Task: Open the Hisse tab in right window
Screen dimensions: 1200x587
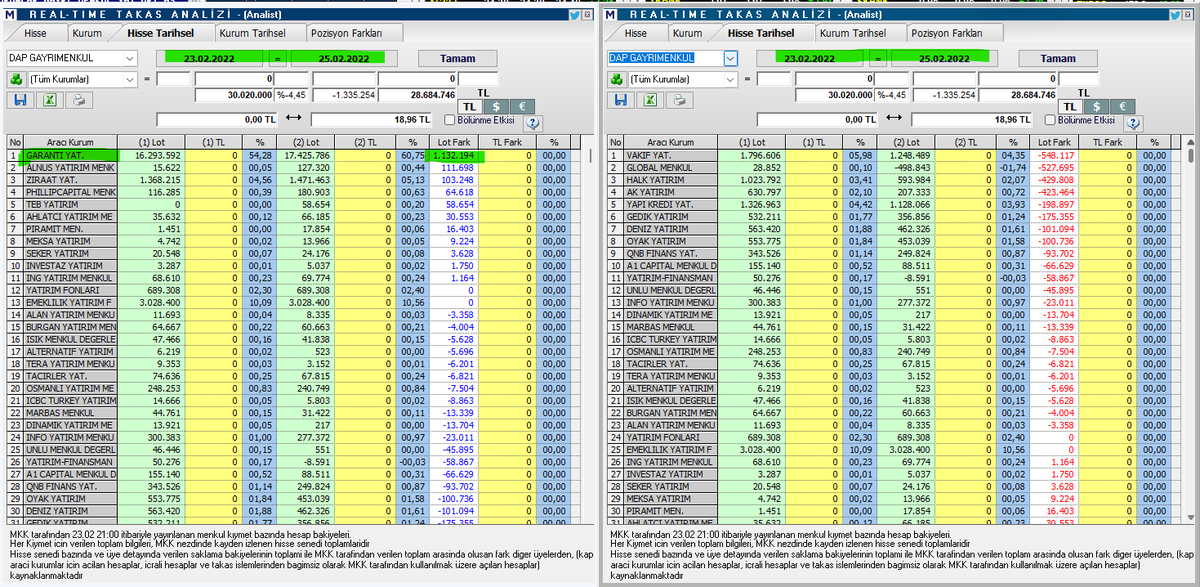Action: pos(638,33)
